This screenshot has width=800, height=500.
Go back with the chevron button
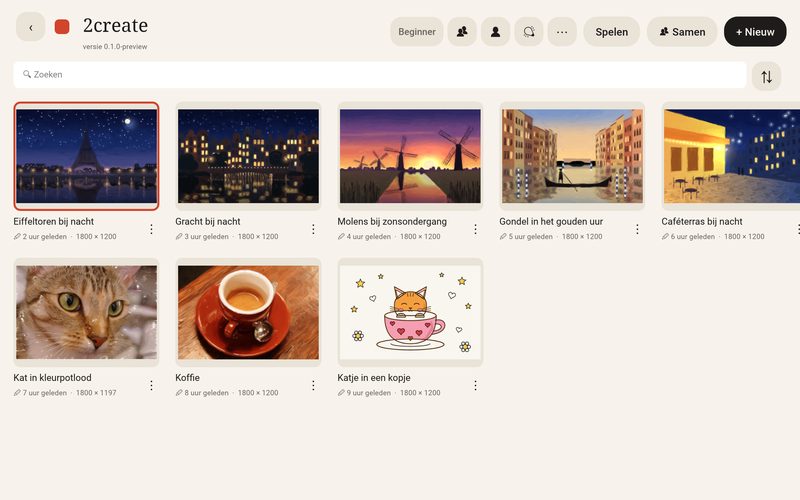point(31,27)
